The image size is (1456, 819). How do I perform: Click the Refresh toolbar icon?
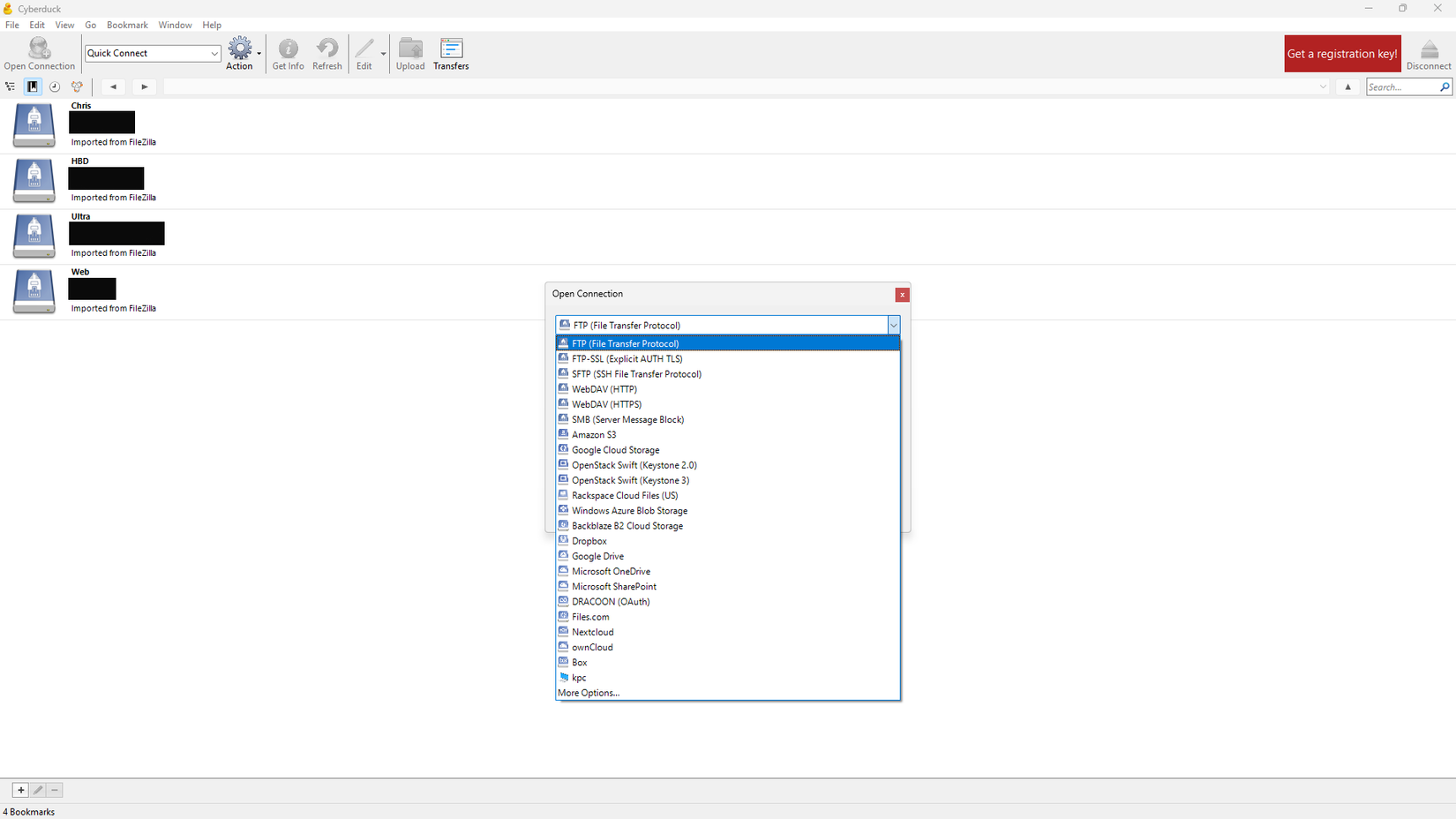[326, 53]
